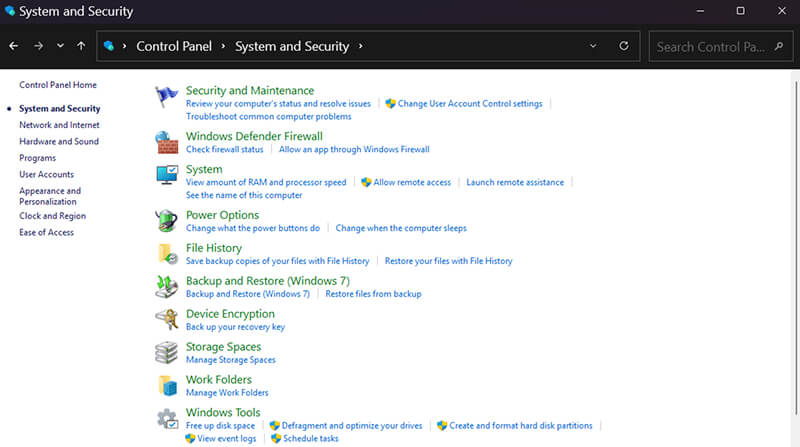Change when the computer sleeps

[x=401, y=228]
